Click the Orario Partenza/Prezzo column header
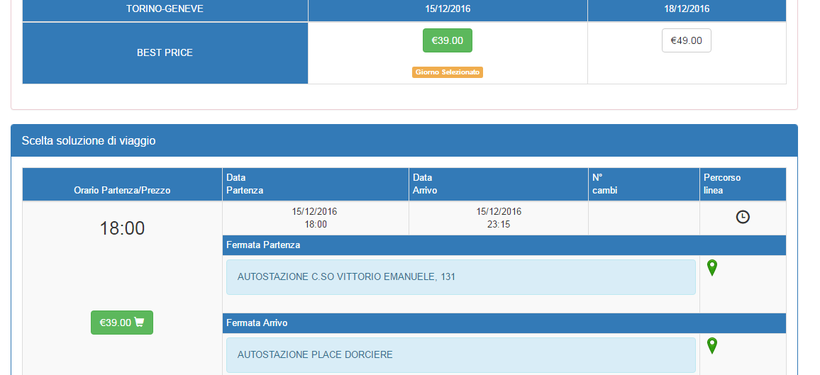Viewport: 820px width, 375px height. pos(122,185)
